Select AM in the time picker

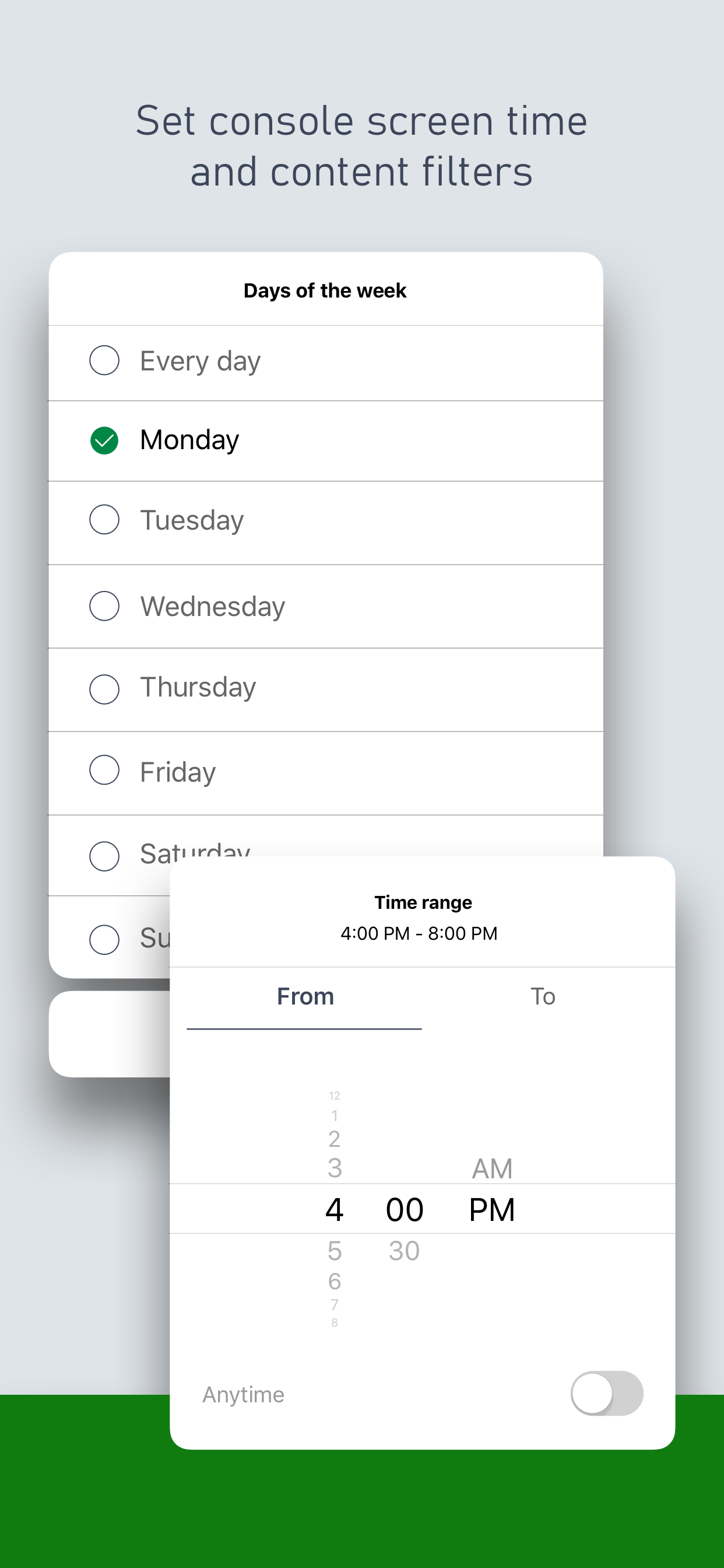click(x=492, y=1168)
